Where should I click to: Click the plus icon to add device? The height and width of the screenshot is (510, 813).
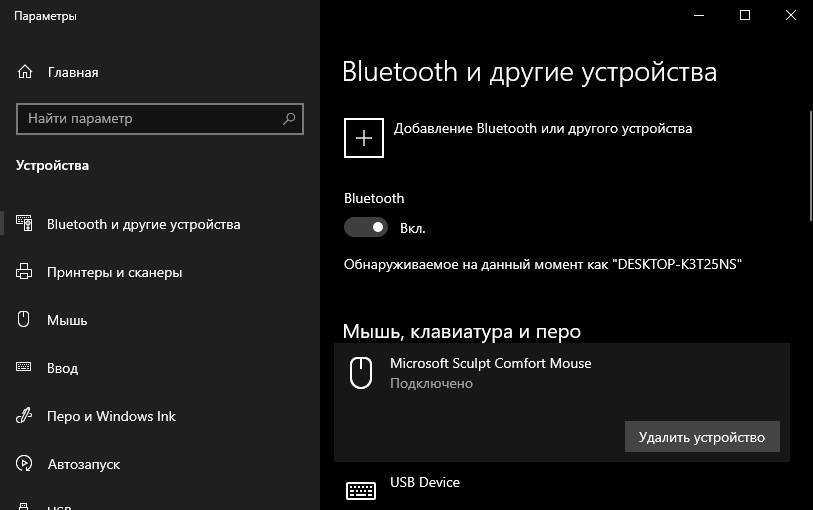point(364,138)
